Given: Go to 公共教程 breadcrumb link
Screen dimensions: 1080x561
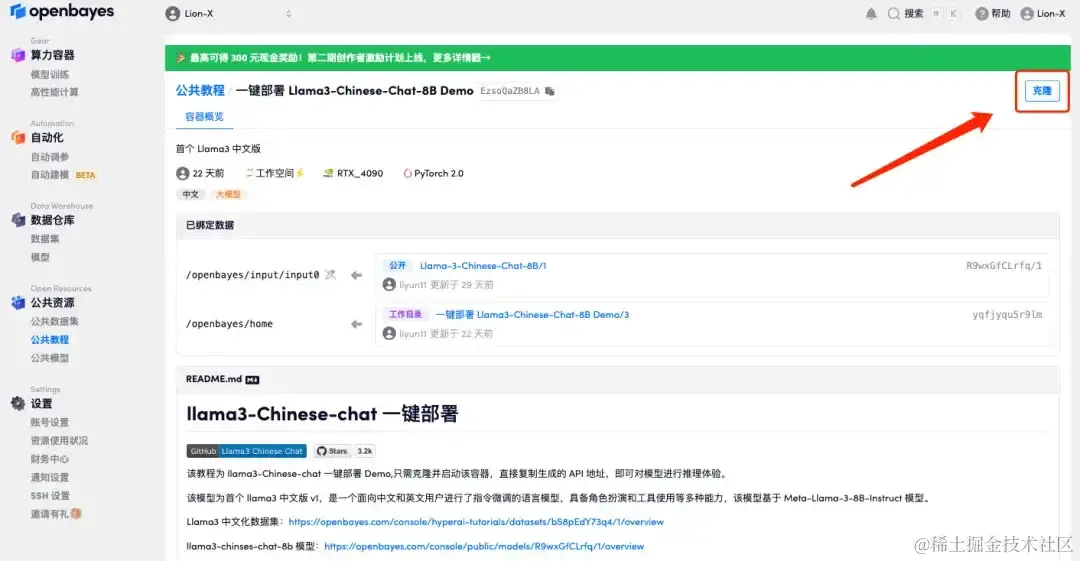Looking at the screenshot, I should tap(200, 90).
